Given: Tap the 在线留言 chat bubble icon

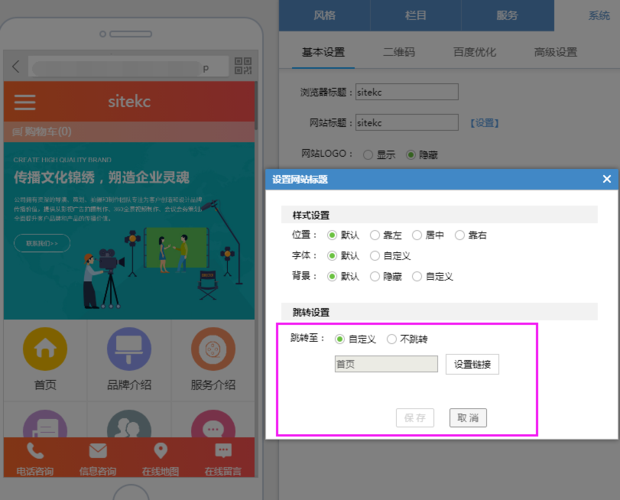Looking at the screenshot, I should click(x=223, y=451).
